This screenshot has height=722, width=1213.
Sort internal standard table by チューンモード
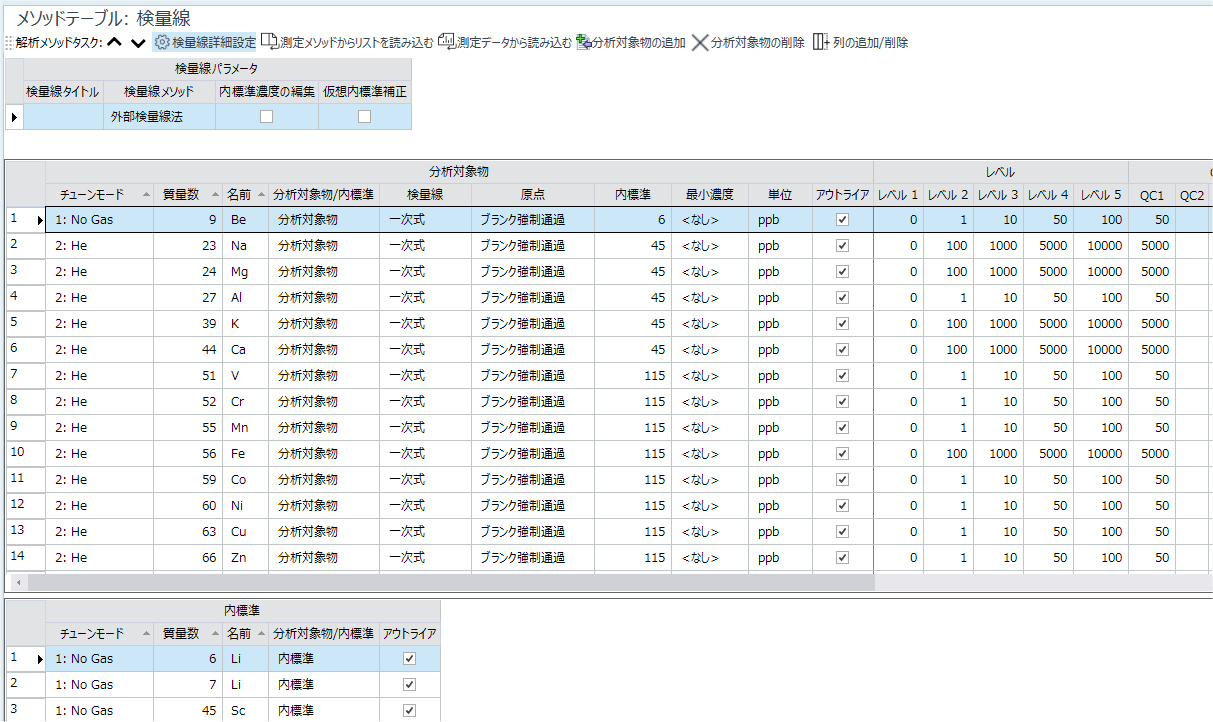[100, 634]
